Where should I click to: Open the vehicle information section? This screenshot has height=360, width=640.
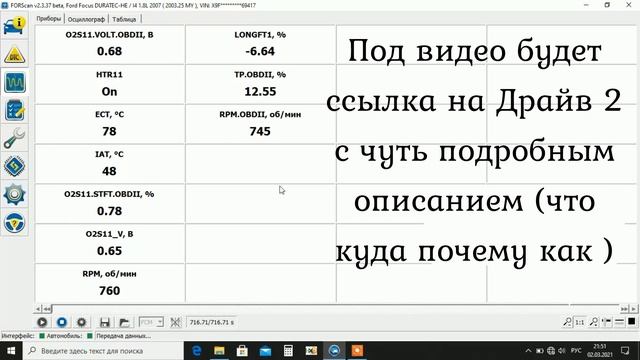(x=15, y=26)
